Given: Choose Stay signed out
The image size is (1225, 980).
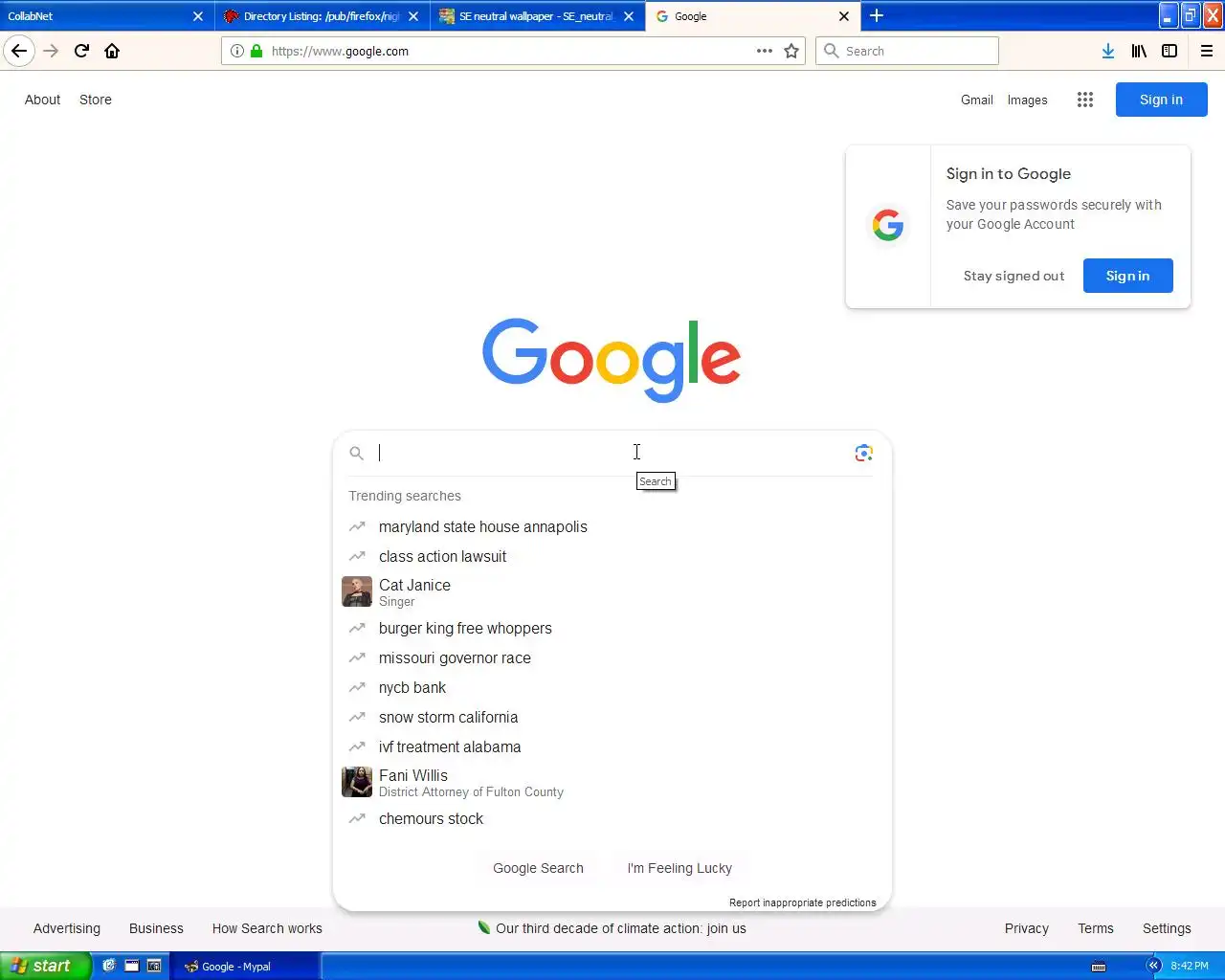Looking at the screenshot, I should (x=1013, y=276).
